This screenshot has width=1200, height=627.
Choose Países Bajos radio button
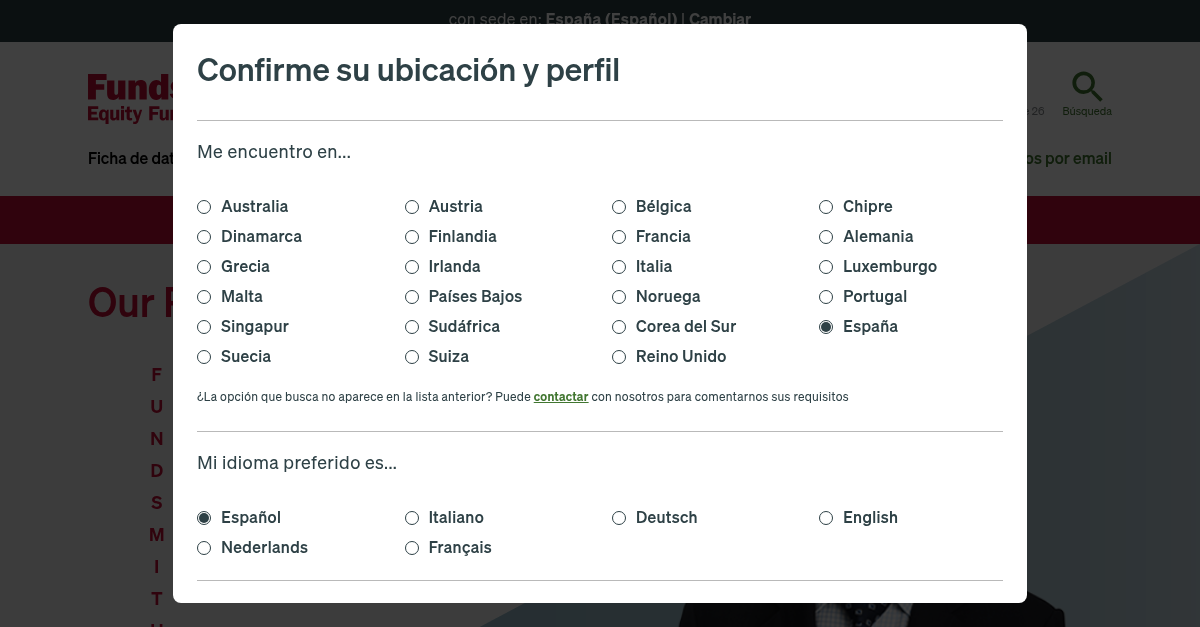point(412,297)
